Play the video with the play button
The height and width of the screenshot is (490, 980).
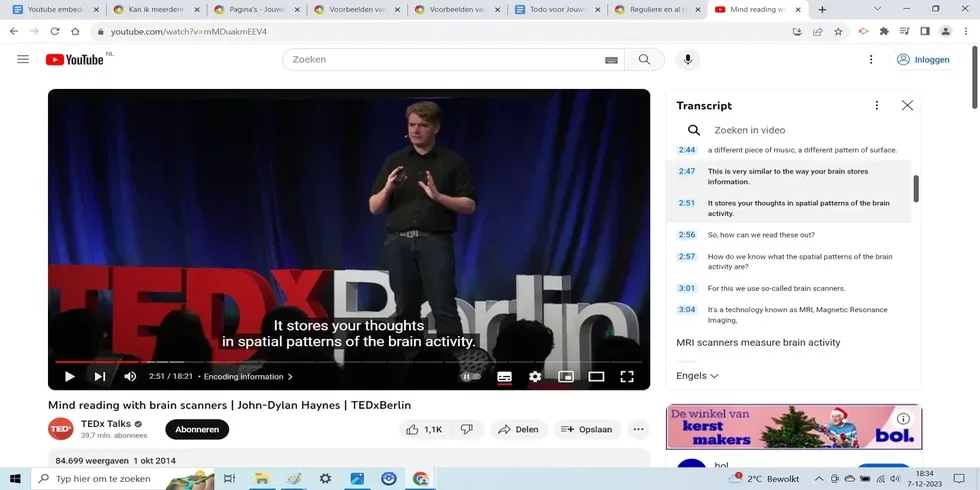(69, 377)
